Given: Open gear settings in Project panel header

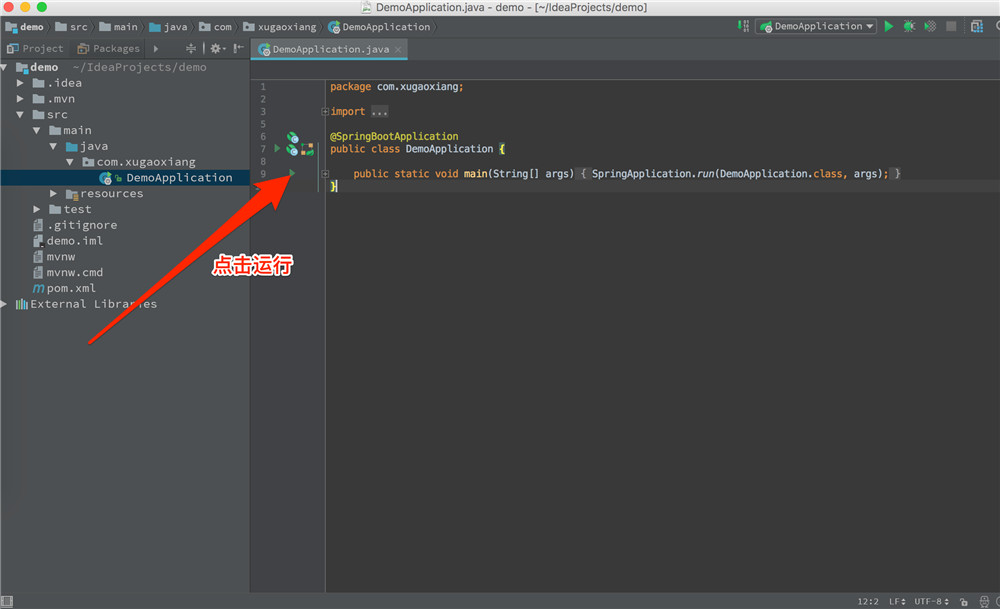Looking at the screenshot, I should 217,48.
